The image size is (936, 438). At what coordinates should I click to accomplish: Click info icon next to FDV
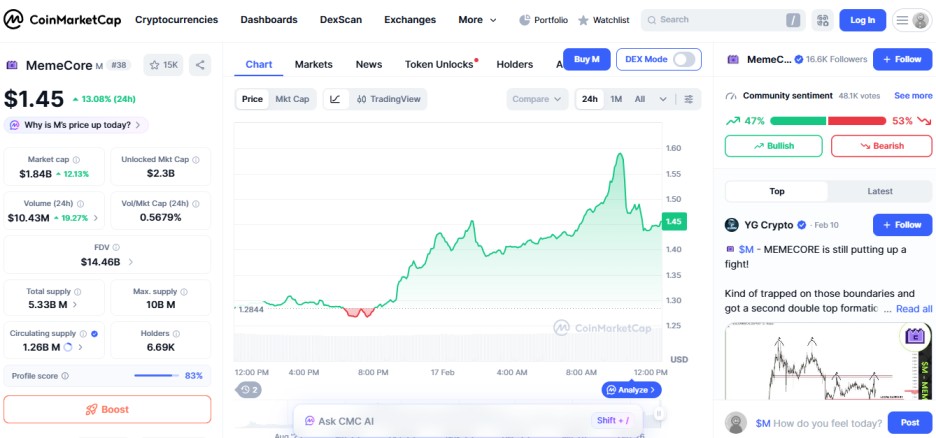(116, 247)
